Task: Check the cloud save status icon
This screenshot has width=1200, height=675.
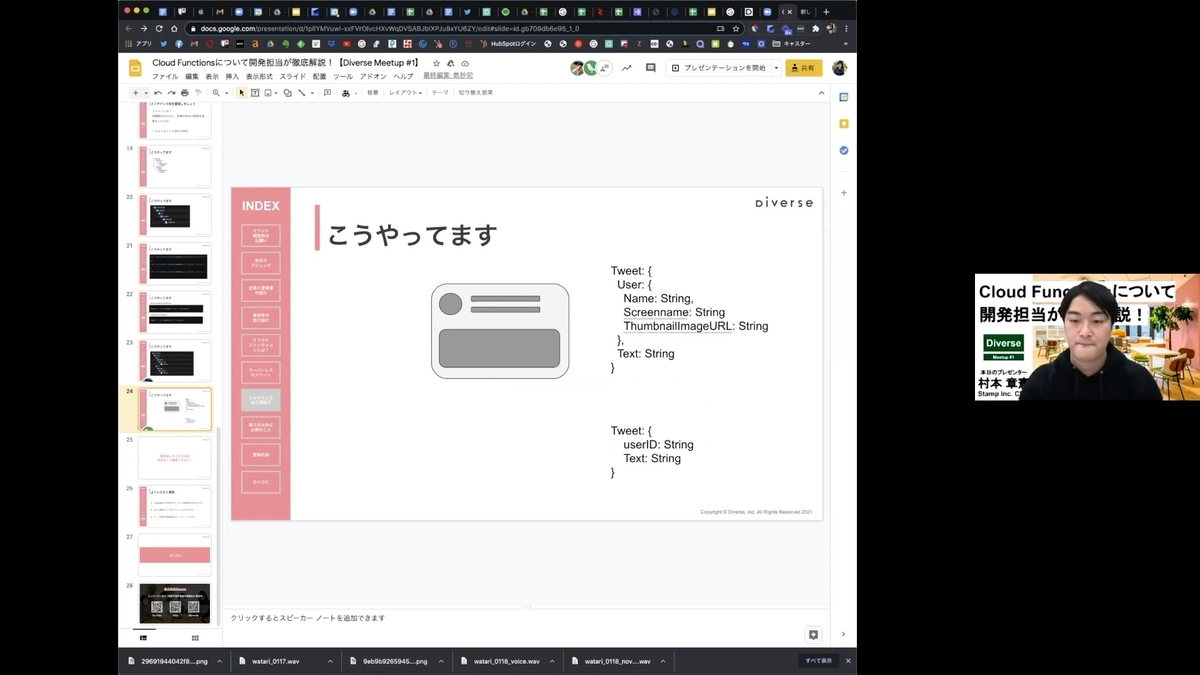Action: click(465, 63)
